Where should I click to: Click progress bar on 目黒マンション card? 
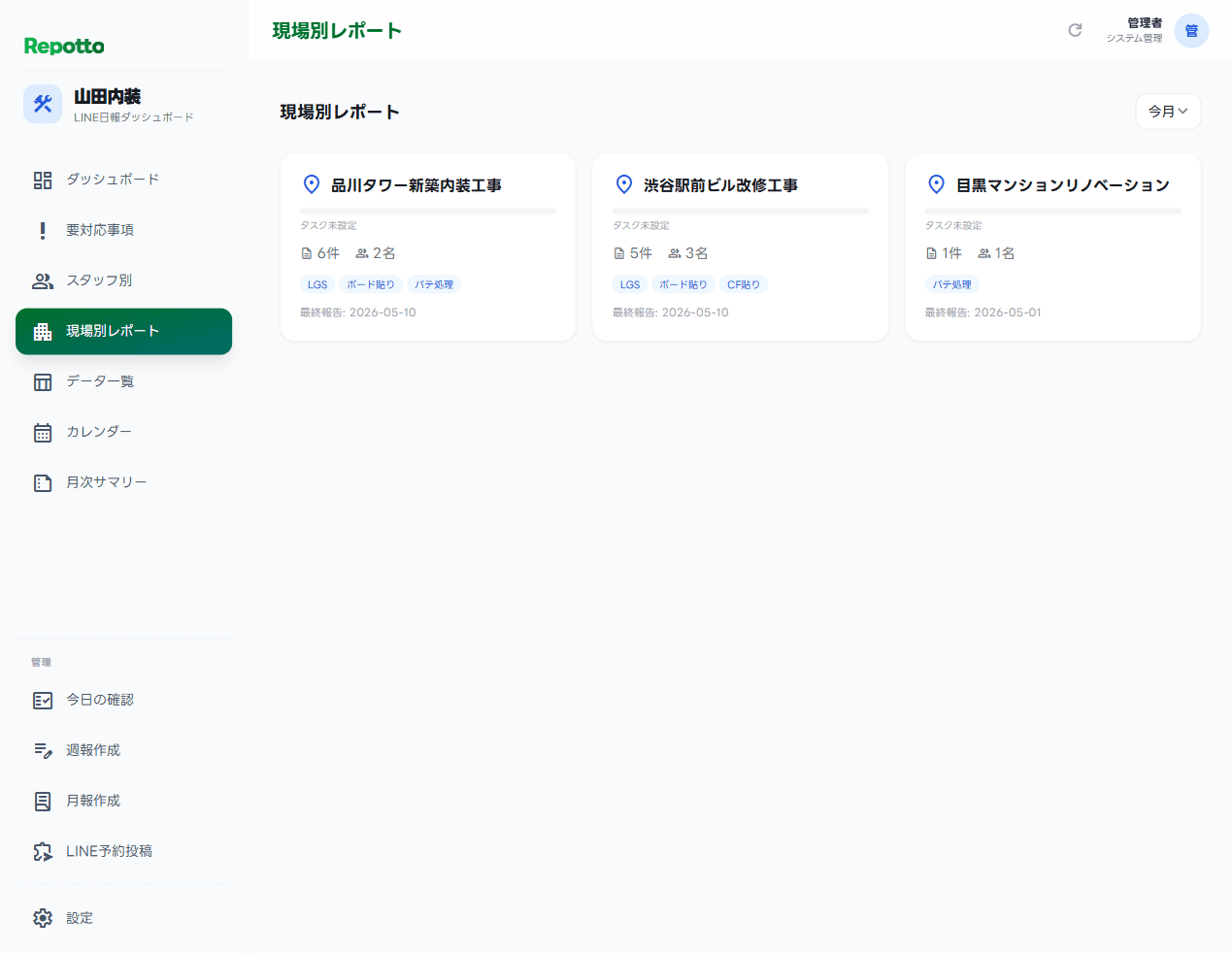click(1053, 211)
